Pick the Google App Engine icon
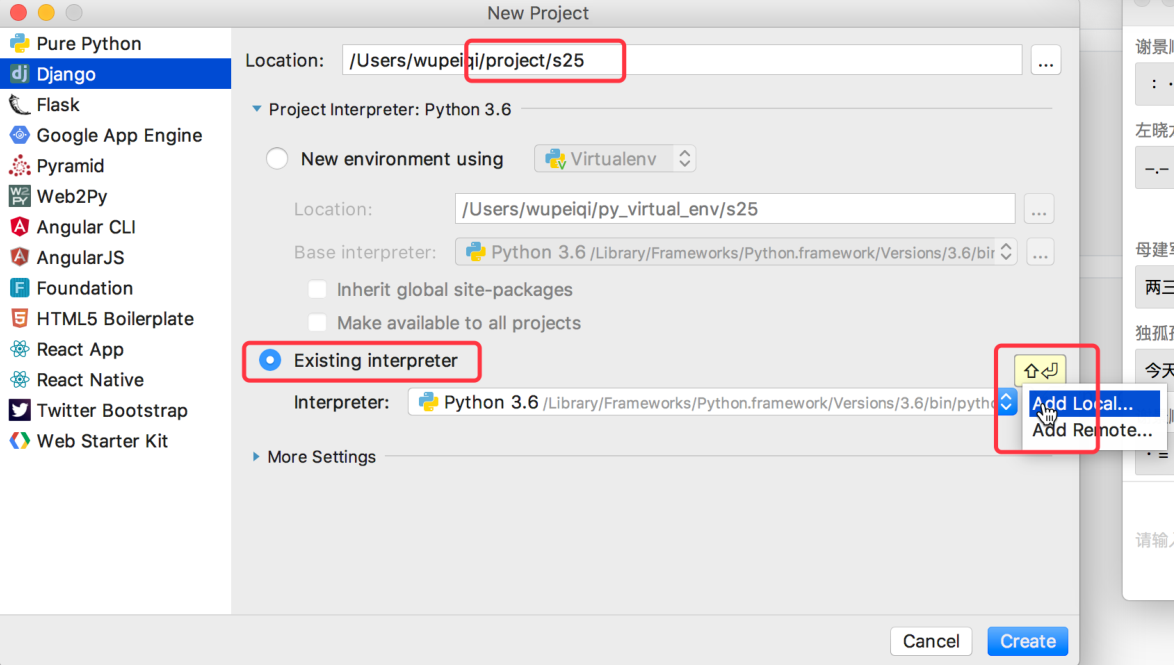Viewport: 1174px width, 665px height. click(x=19, y=135)
